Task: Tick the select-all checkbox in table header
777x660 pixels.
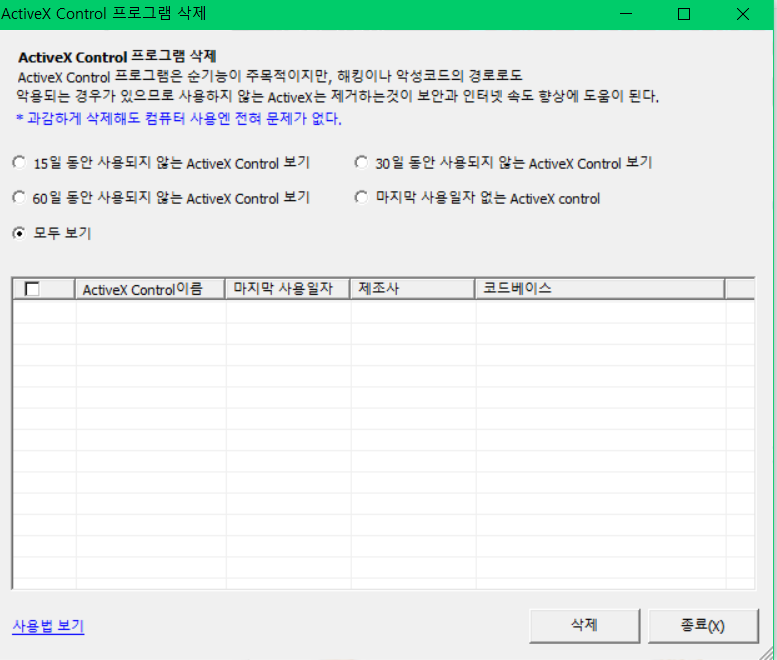Action: [32, 289]
